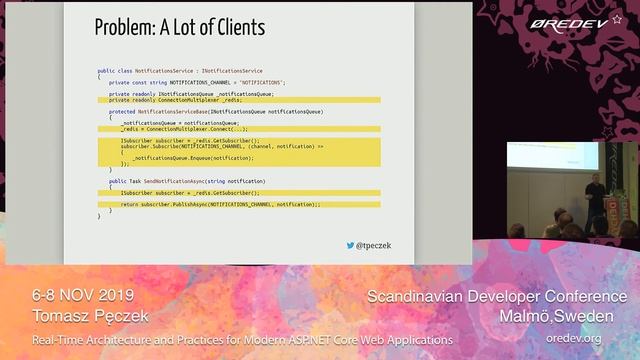The height and width of the screenshot is (360, 640).
Task: Click the 'private readonly INotificationsQueue' line
Action: pyautogui.click(x=191, y=94)
